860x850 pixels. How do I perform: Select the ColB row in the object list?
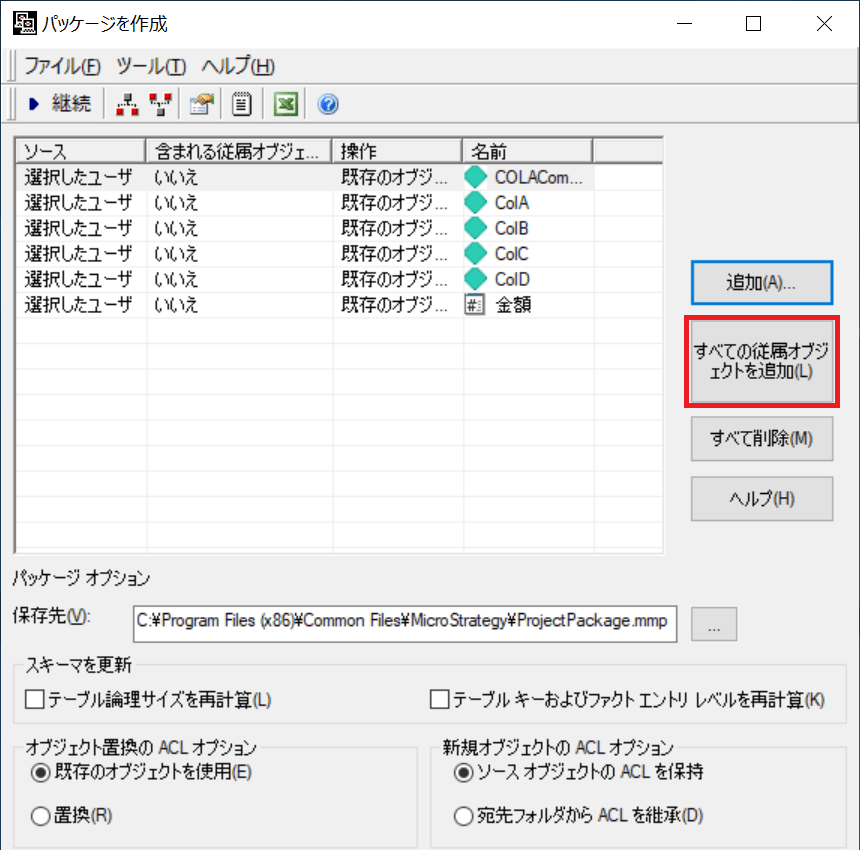pyautogui.click(x=300, y=228)
